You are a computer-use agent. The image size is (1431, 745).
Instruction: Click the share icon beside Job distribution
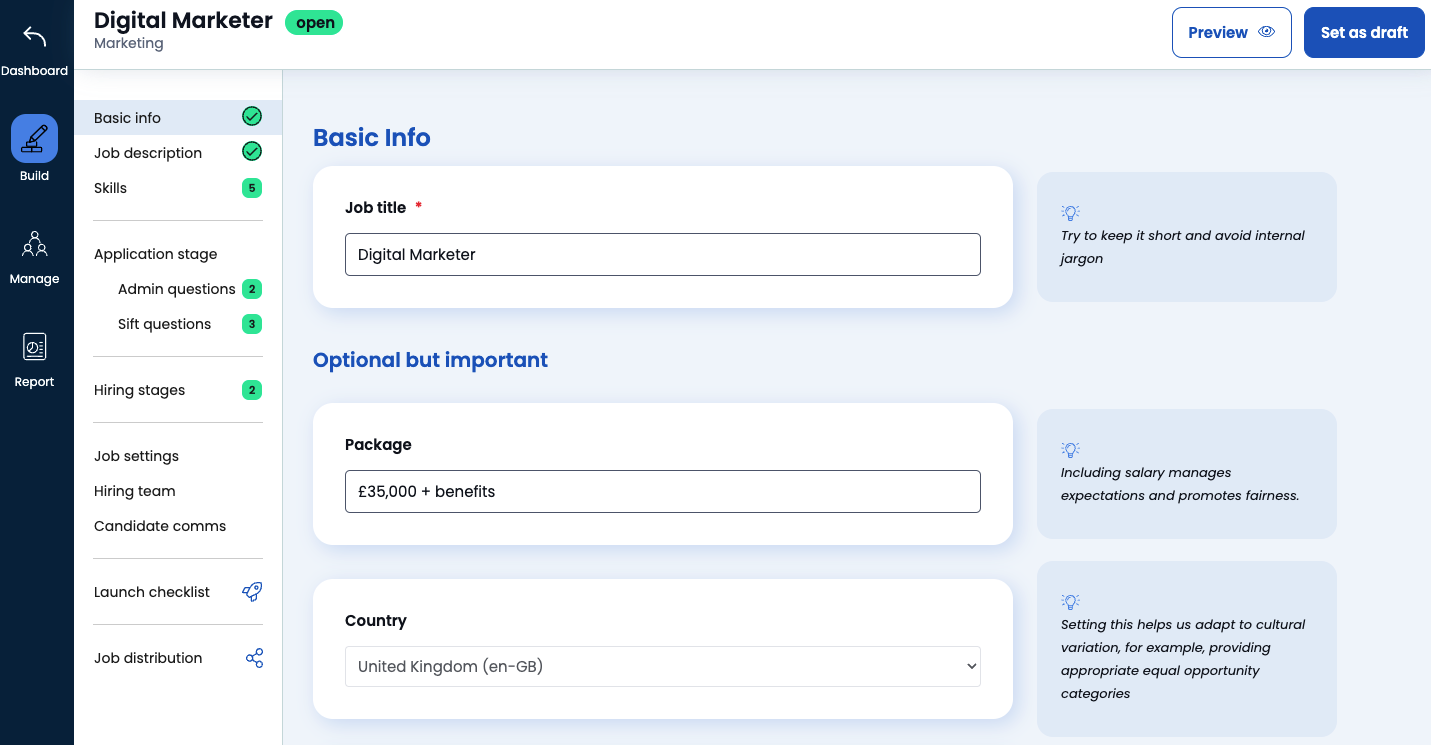tap(253, 657)
